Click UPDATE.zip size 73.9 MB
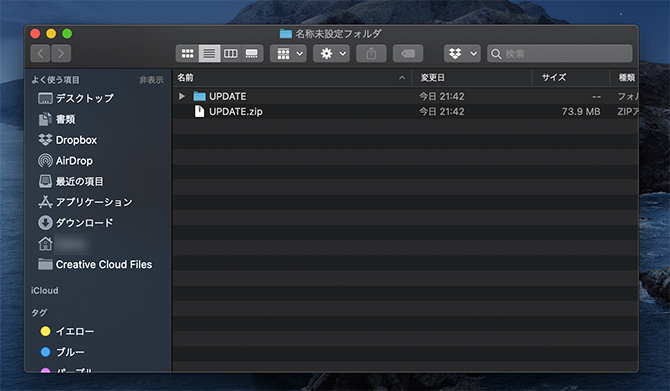The image size is (670, 391). click(581, 112)
